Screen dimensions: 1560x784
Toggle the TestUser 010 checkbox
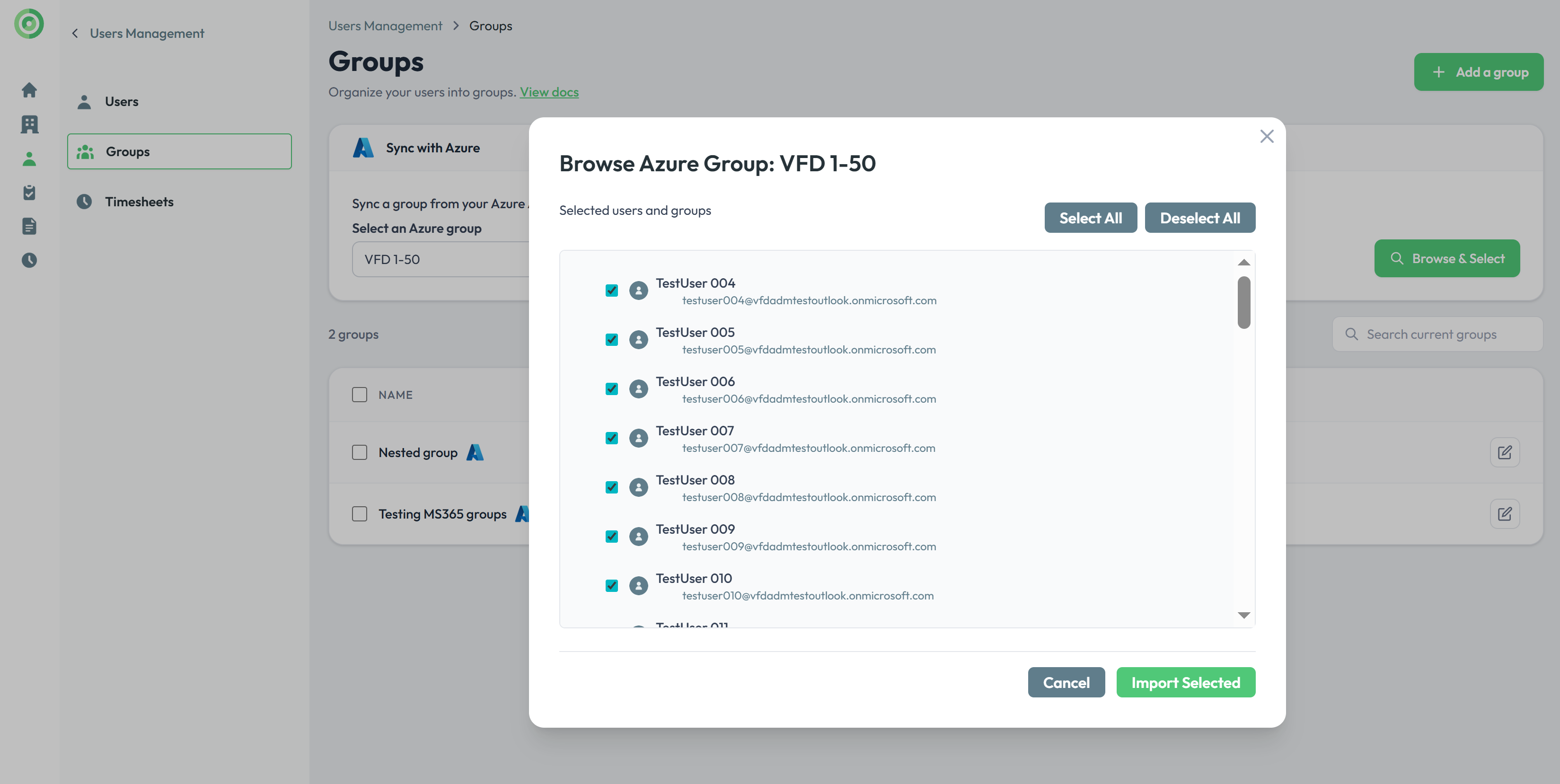point(612,585)
